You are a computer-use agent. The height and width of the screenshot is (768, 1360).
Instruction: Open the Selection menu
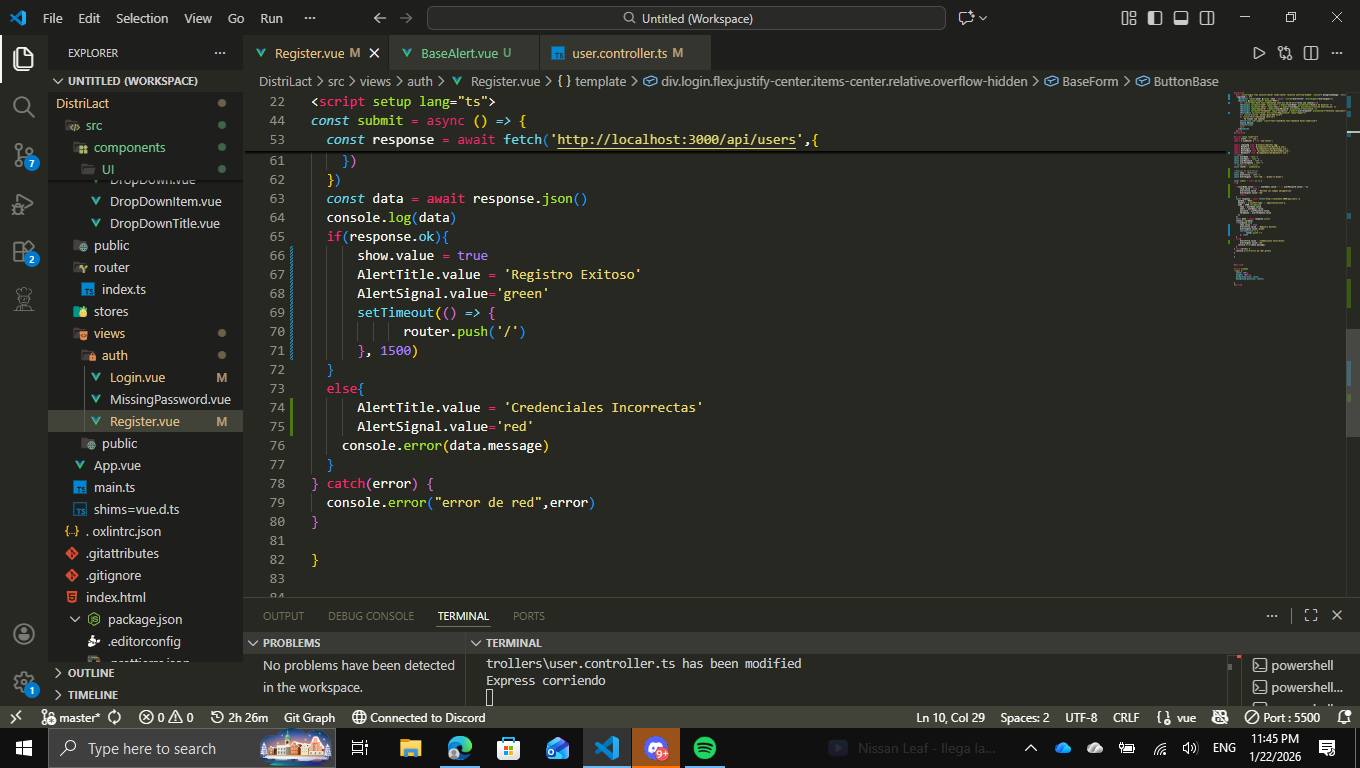(142, 18)
